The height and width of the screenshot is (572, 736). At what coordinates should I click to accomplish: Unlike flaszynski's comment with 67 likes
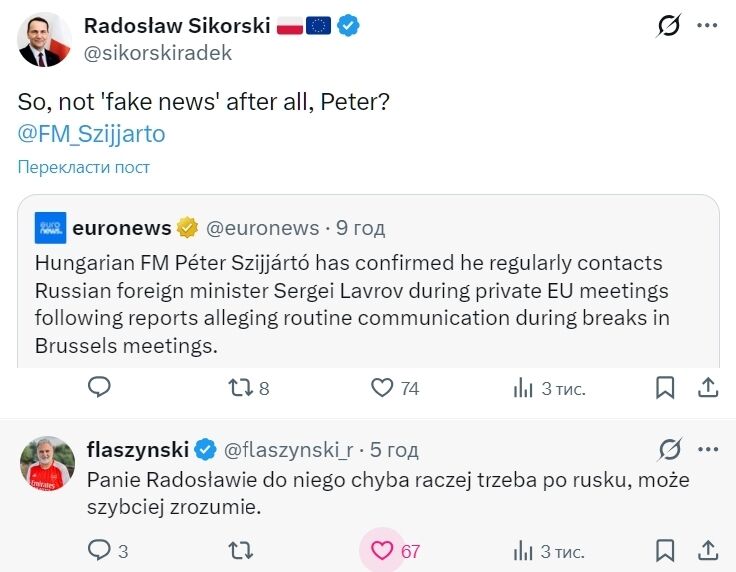pyautogui.click(x=382, y=550)
